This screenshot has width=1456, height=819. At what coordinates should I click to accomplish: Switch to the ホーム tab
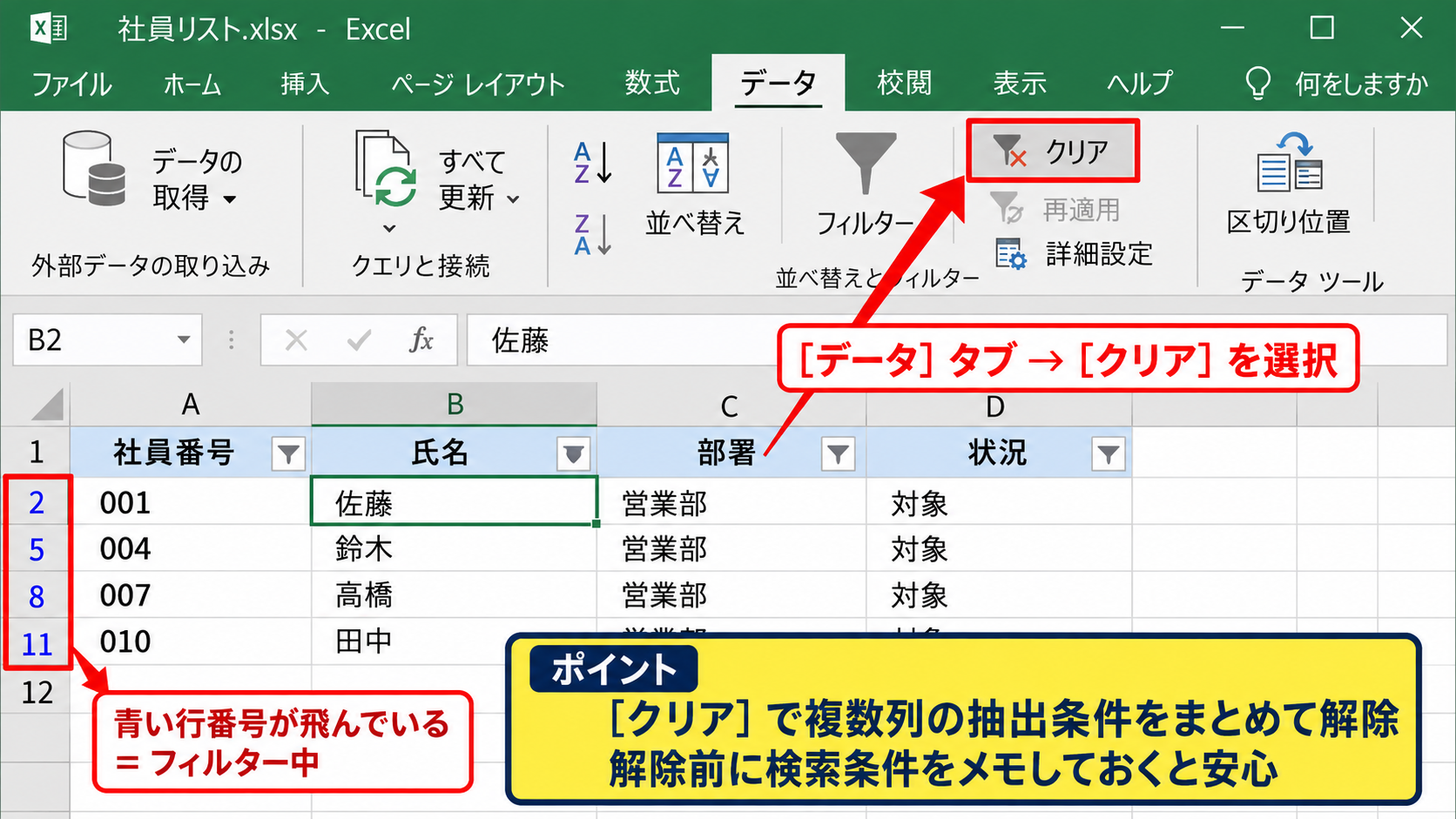(192, 84)
